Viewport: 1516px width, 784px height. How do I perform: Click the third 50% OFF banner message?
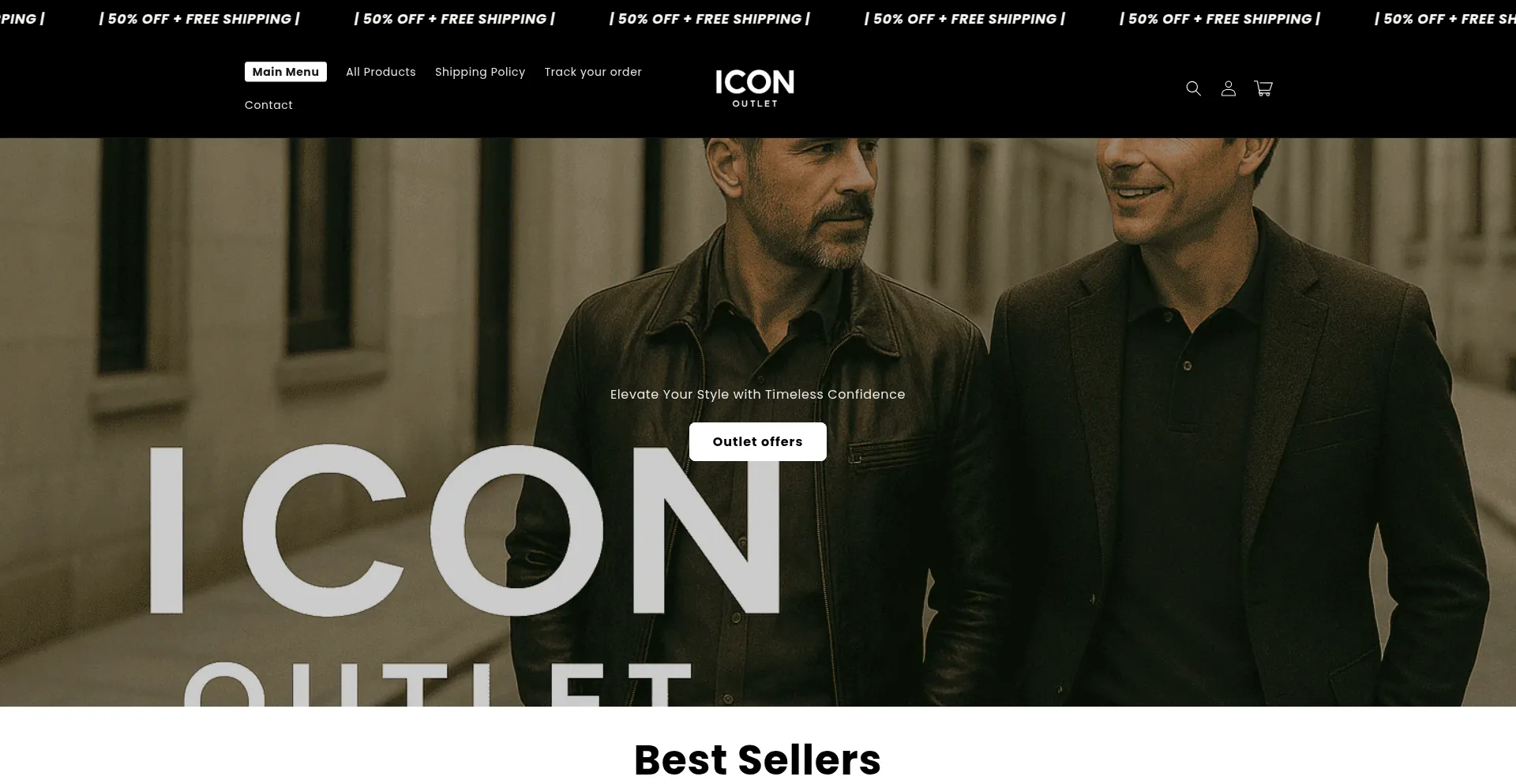click(709, 19)
